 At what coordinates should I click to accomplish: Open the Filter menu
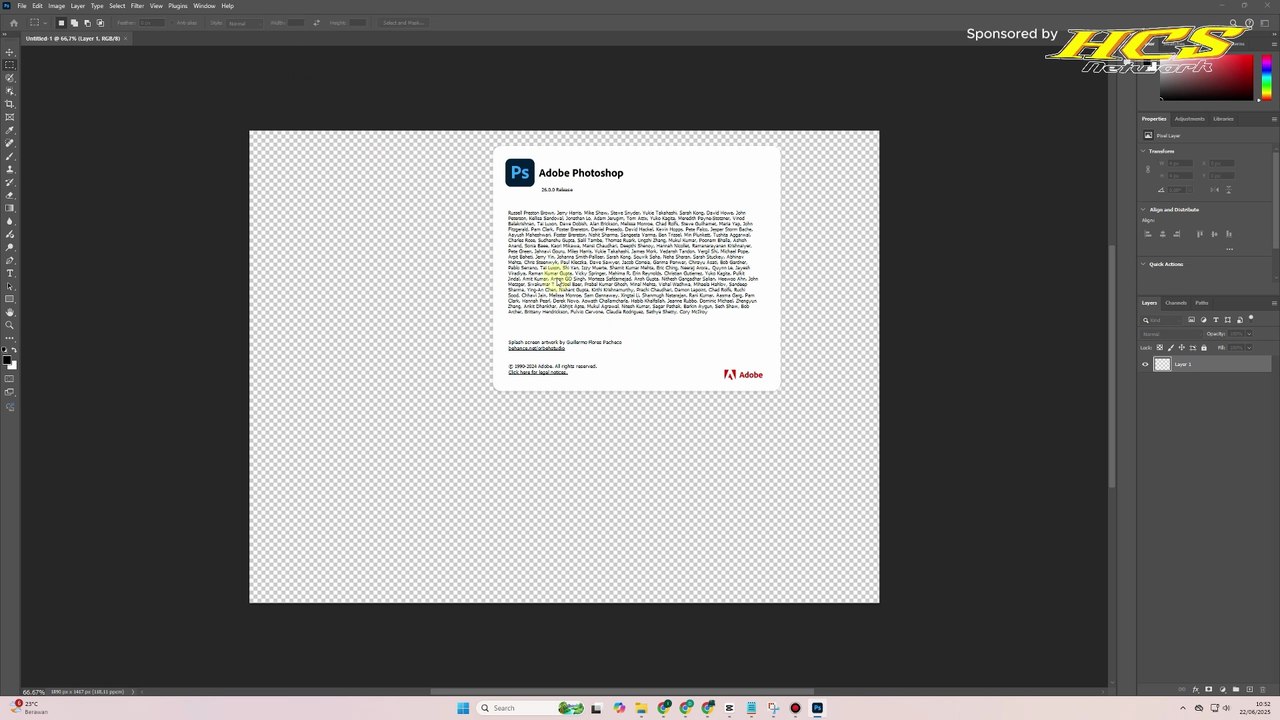137,6
